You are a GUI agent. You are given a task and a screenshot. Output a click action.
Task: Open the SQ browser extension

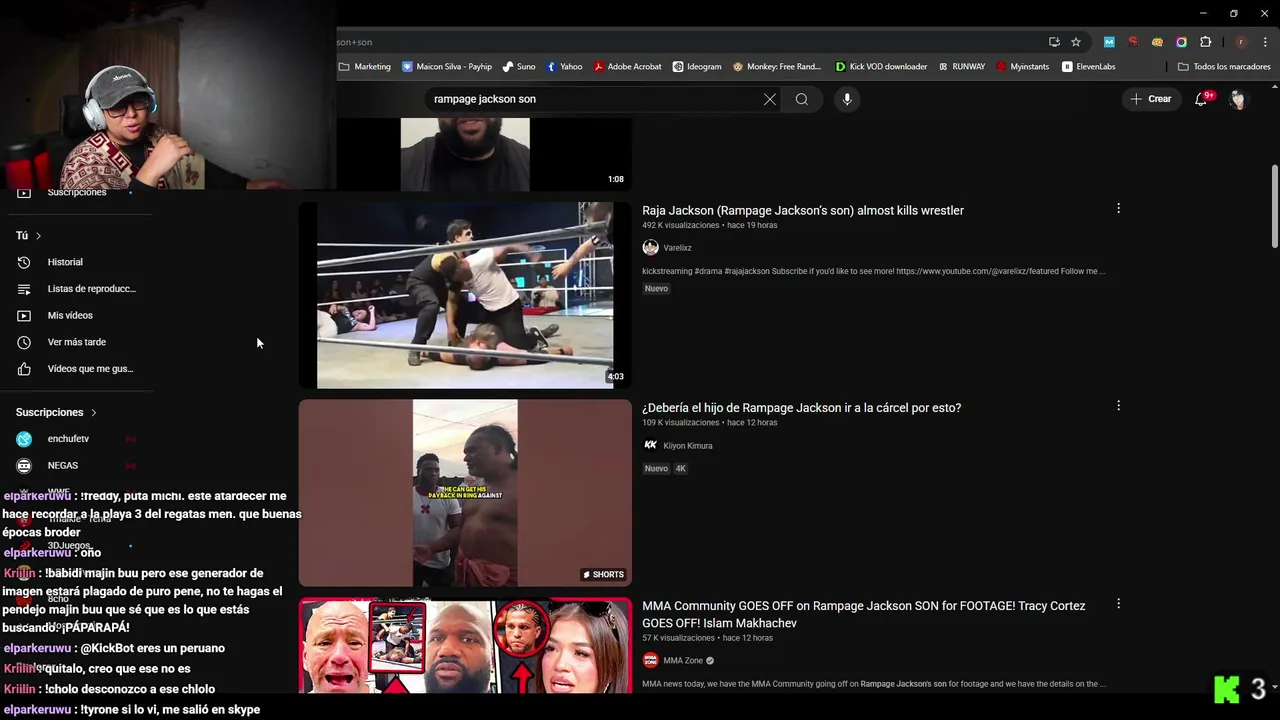[1157, 42]
